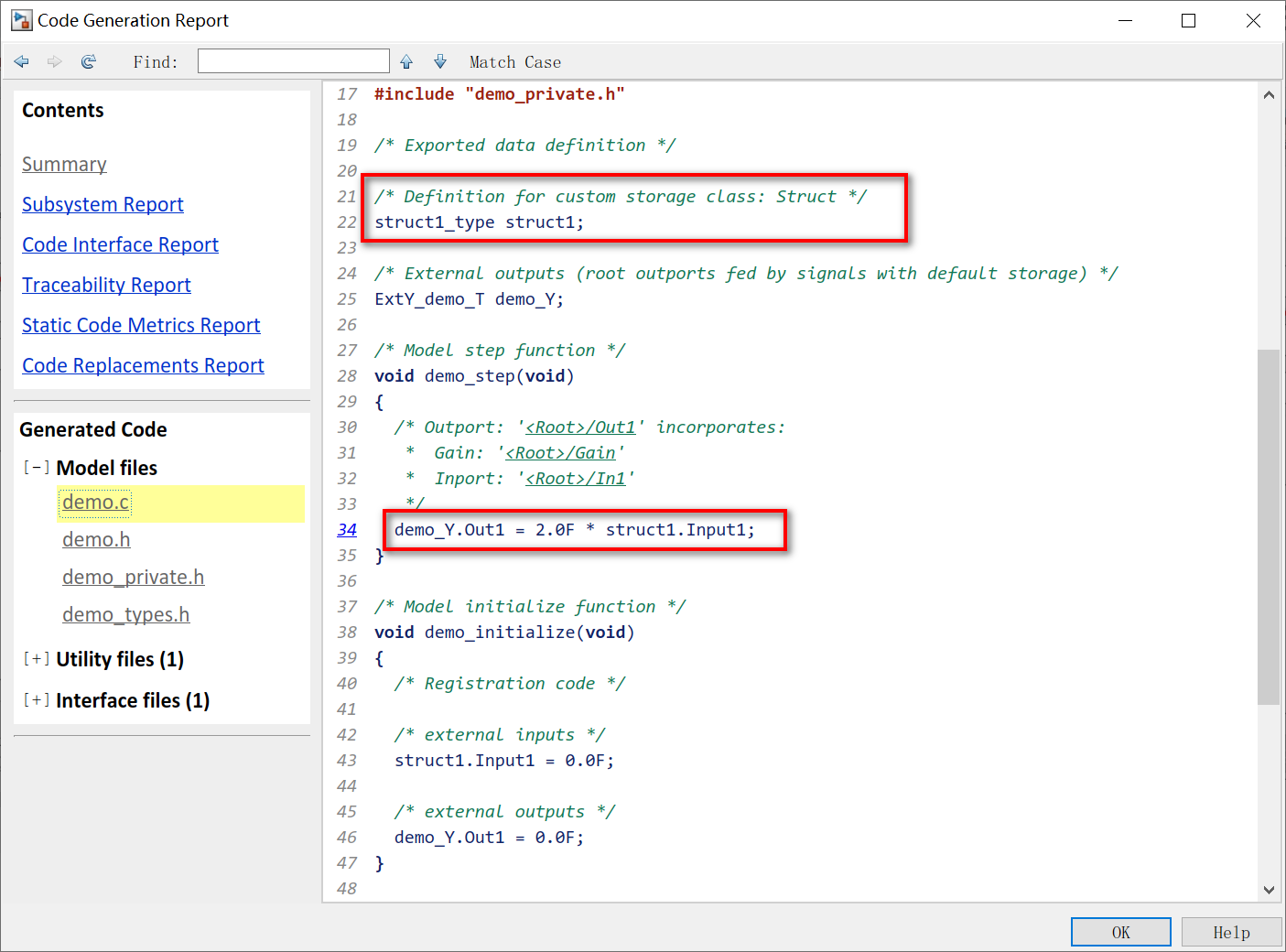Click the code pane scroll up arrow
The width and height of the screenshot is (1286, 952).
pos(1269,94)
